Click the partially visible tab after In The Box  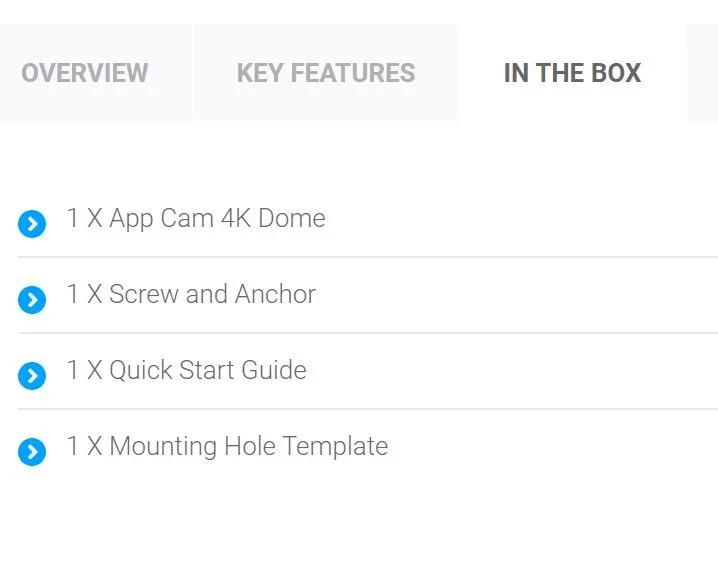(703, 73)
